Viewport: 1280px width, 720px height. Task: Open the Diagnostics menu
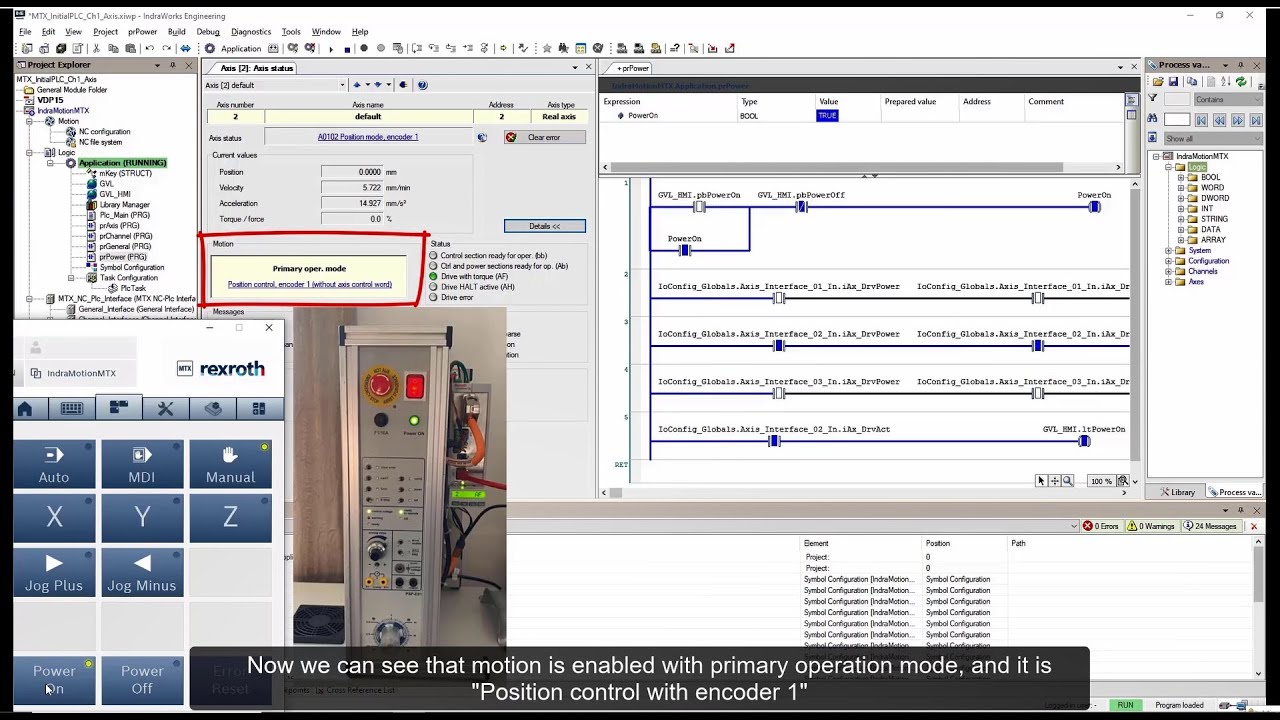pos(251,32)
